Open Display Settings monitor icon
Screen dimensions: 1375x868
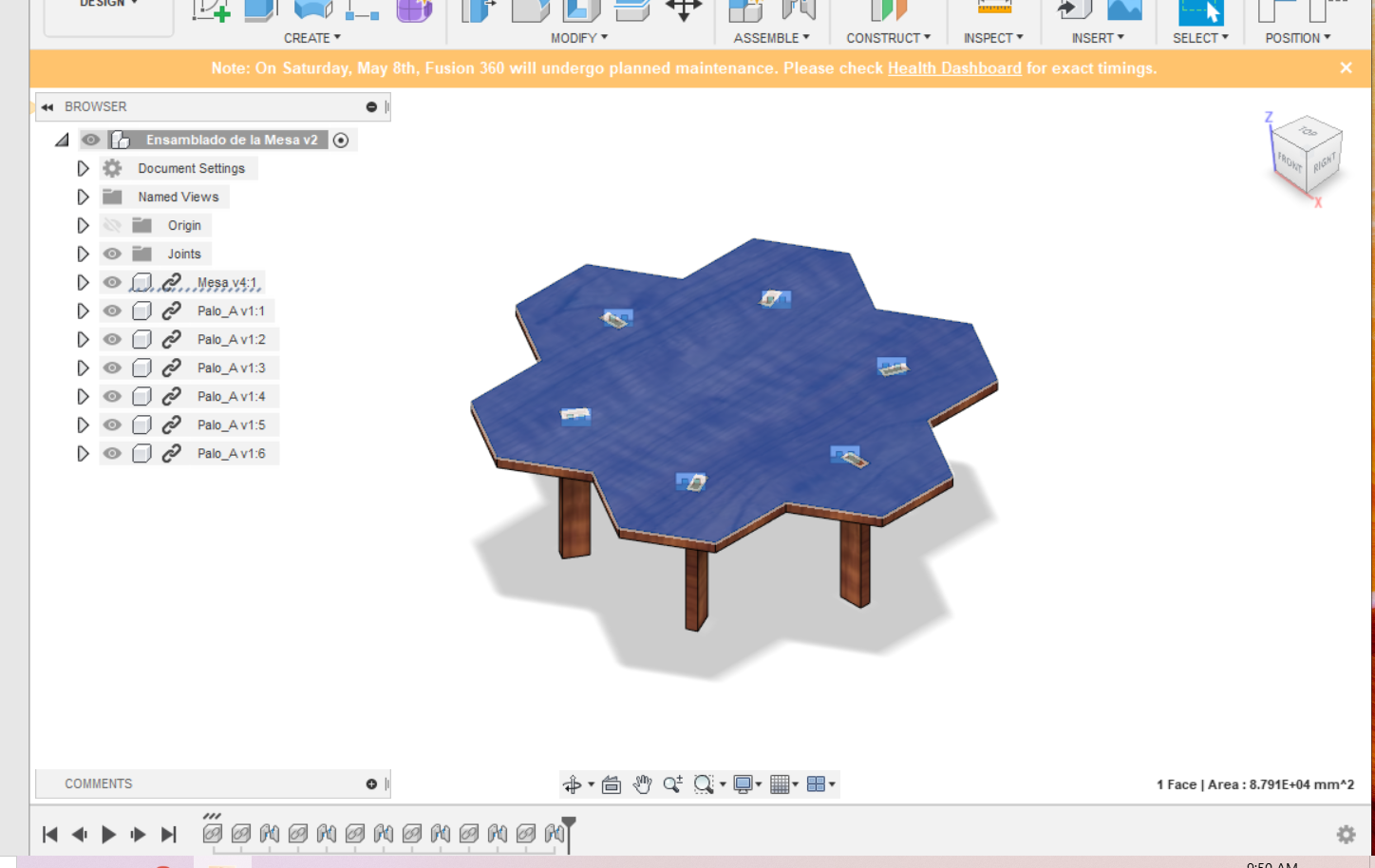pos(743,784)
